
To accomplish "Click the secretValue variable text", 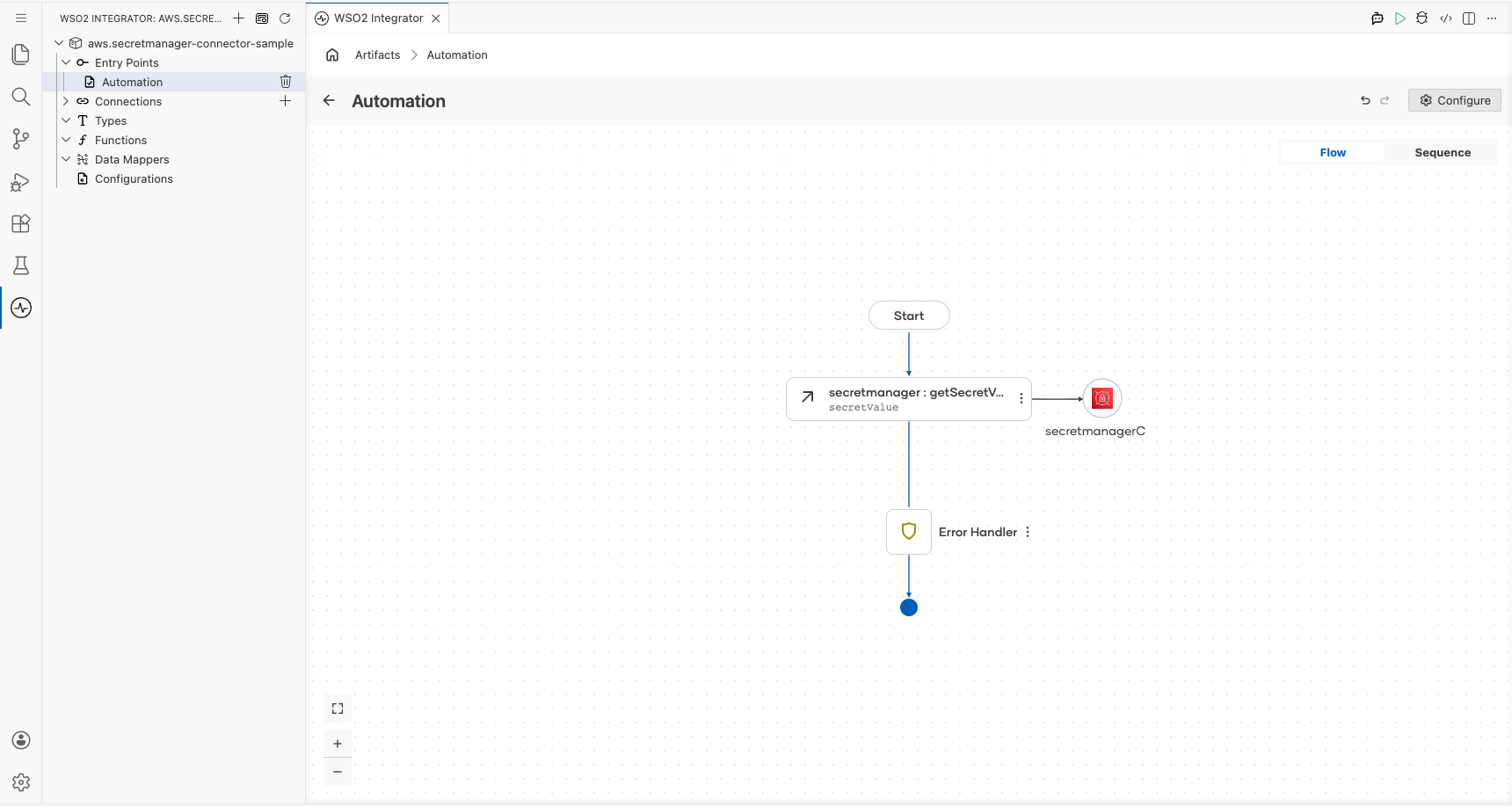I will pos(863,408).
